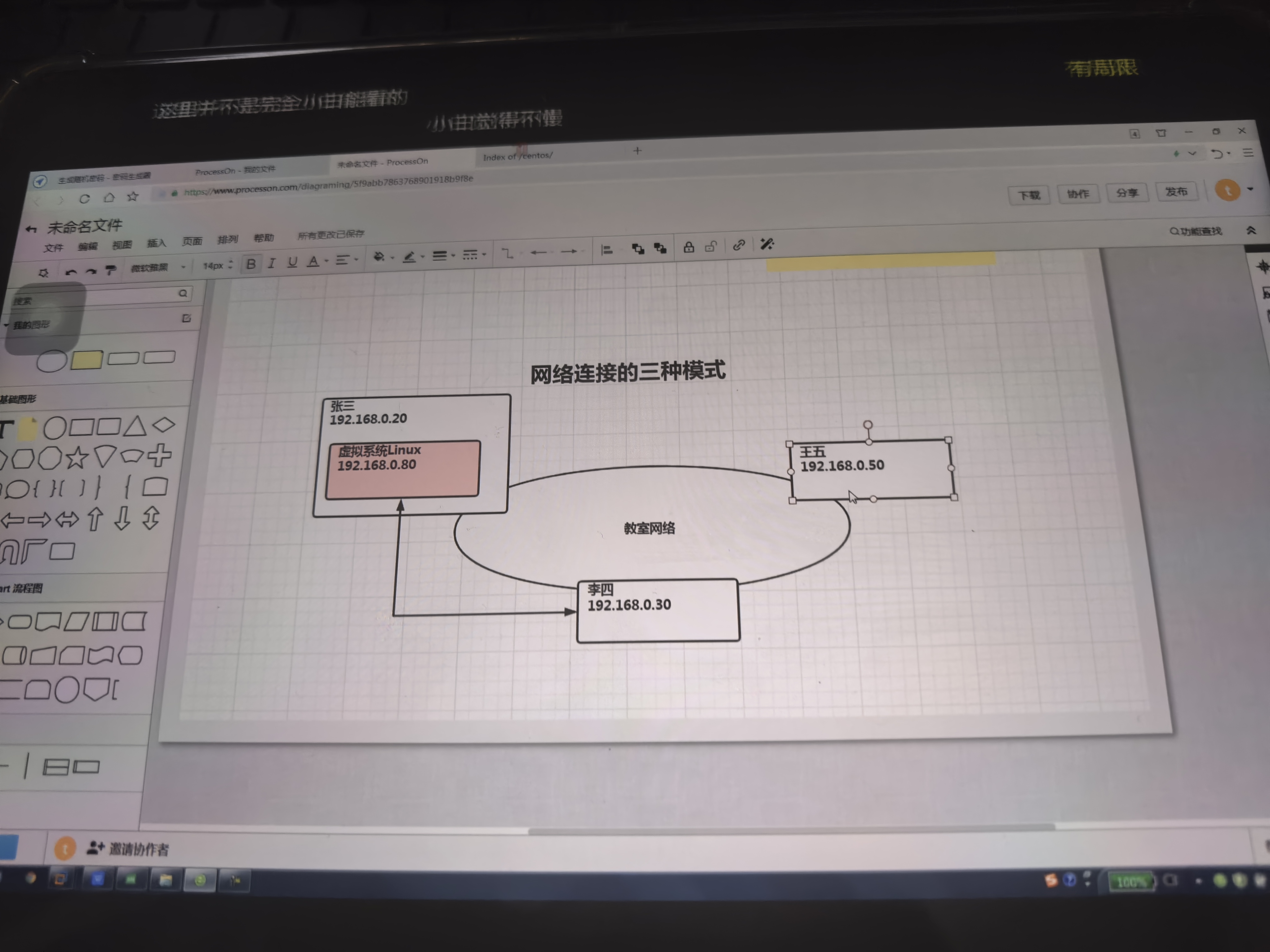Expand the connector line style dropdown

point(508,253)
